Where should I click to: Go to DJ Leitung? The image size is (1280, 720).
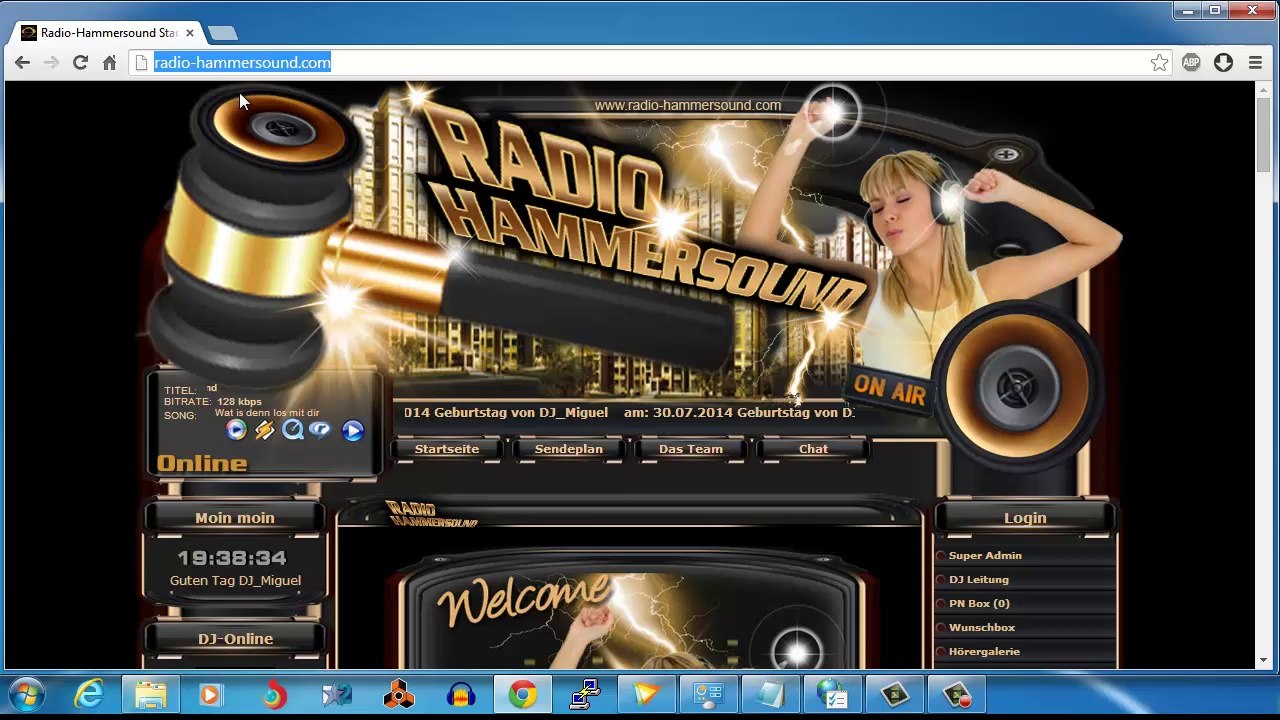pyautogui.click(x=979, y=580)
